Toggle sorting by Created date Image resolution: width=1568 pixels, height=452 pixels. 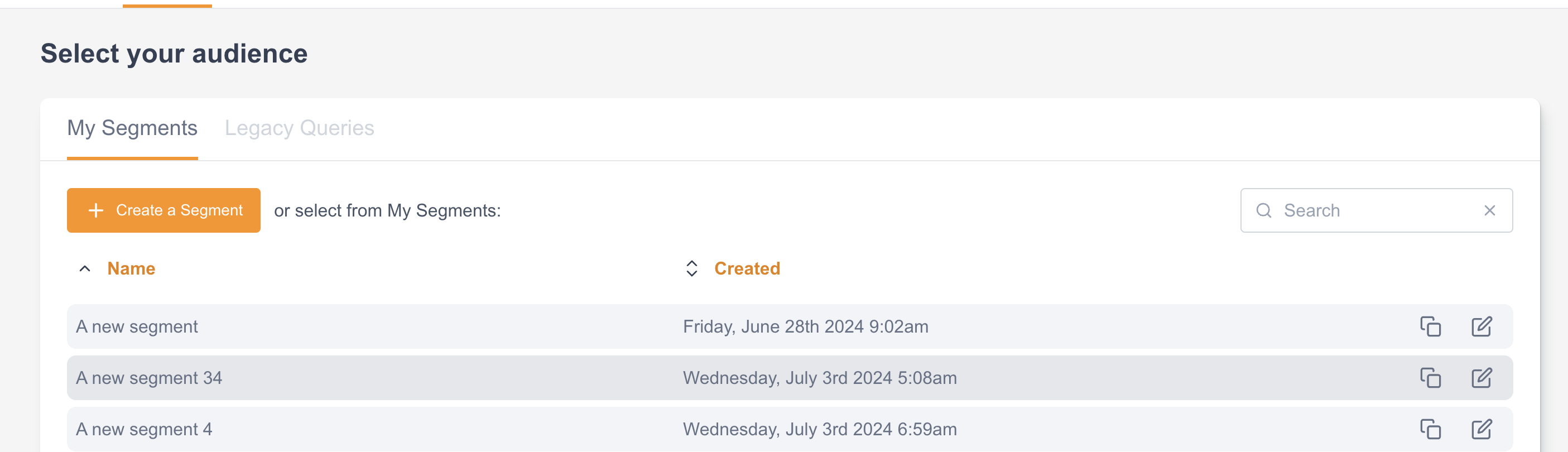pyautogui.click(x=748, y=268)
